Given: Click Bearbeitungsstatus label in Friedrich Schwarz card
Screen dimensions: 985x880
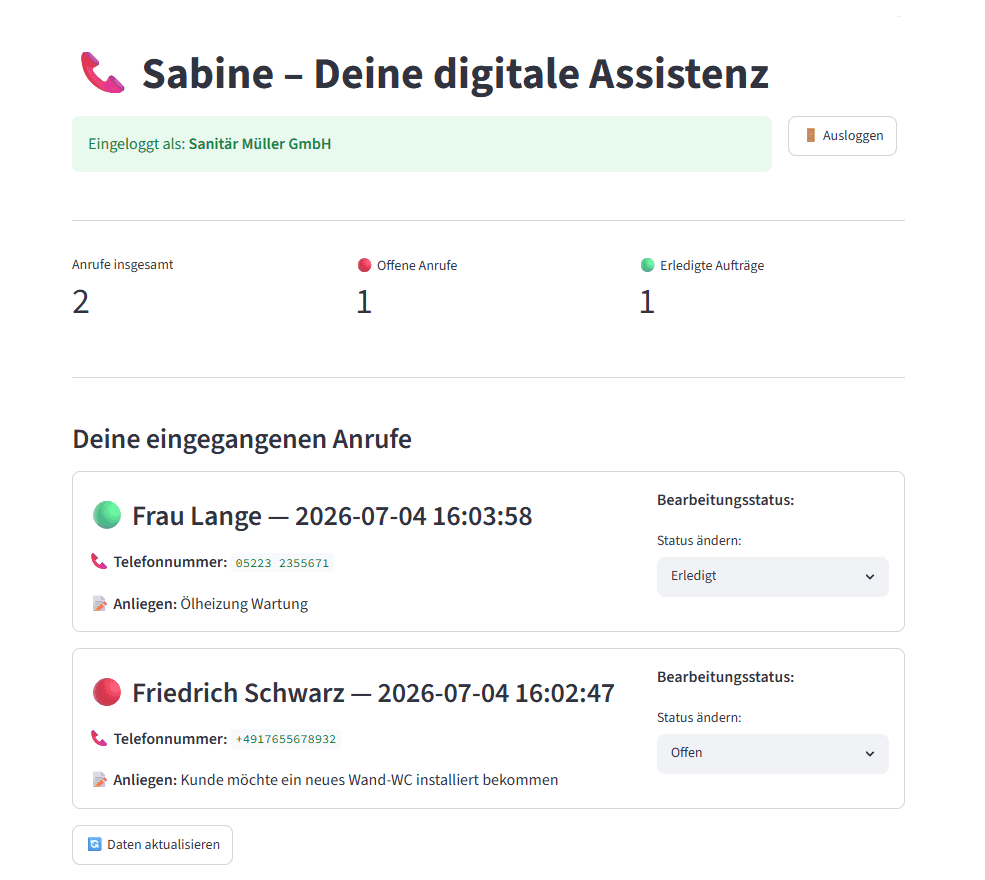Looking at the screenshot, I should point(726,677).
